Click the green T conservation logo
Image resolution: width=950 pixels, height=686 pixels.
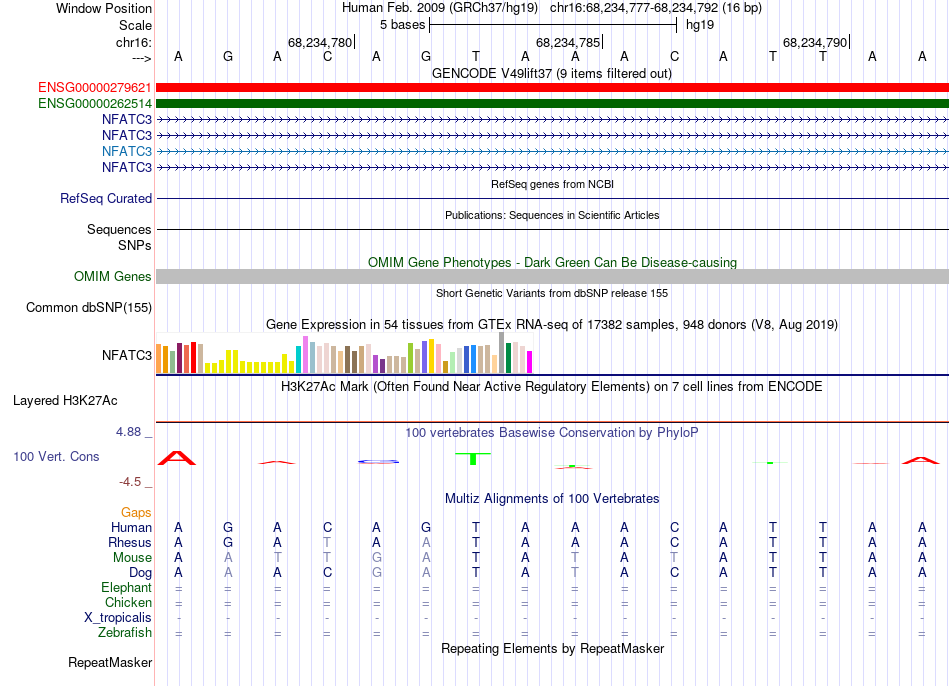[473, 459]
